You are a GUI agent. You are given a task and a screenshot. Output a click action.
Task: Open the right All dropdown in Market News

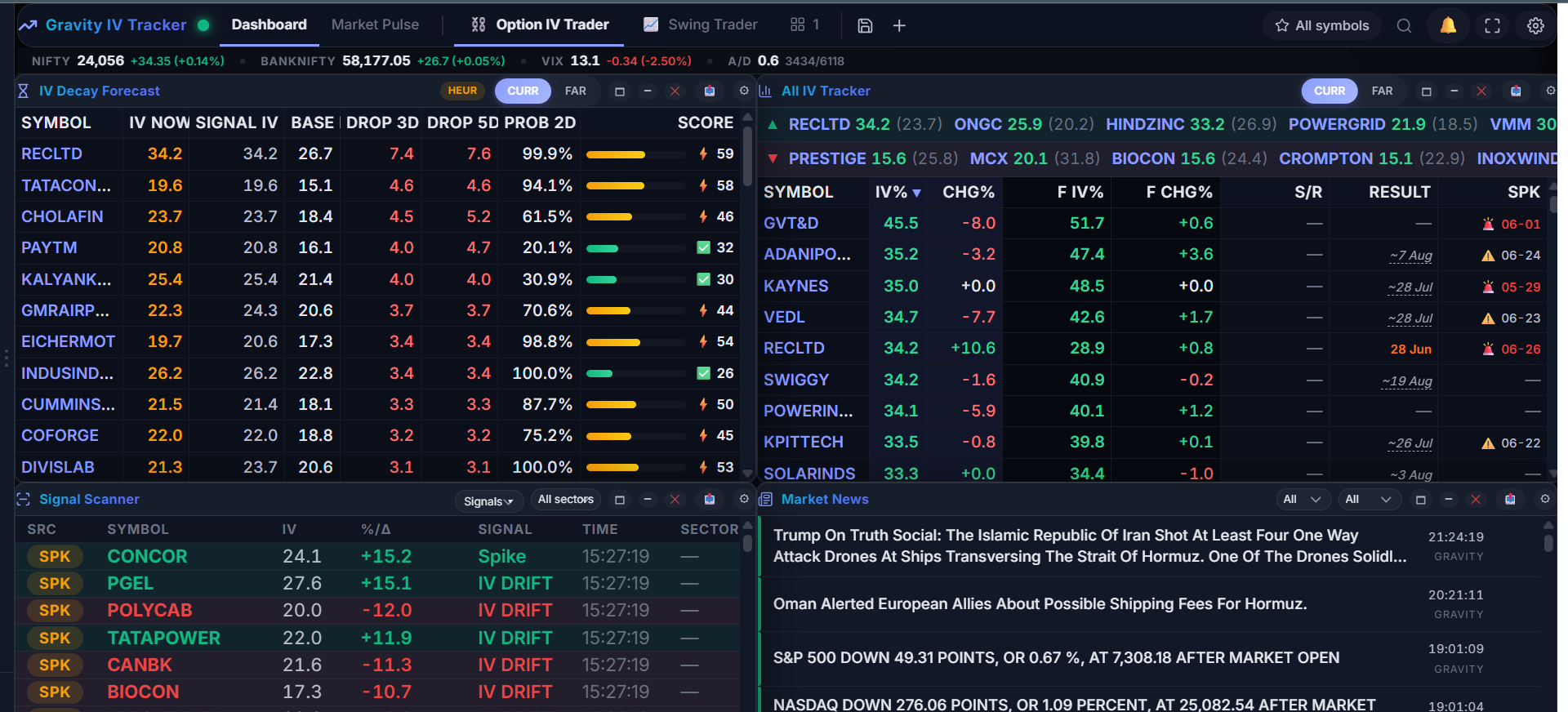pos(1369,499)
